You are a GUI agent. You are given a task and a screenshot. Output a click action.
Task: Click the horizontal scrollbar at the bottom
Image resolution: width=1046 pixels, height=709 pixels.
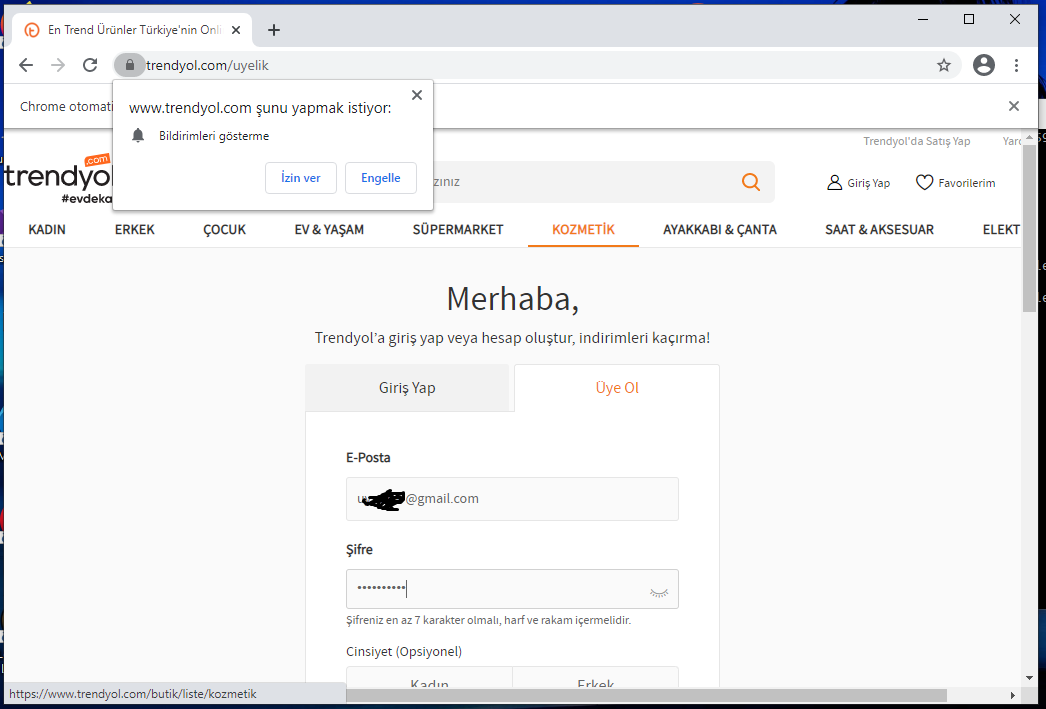click(x=646, y=695)
